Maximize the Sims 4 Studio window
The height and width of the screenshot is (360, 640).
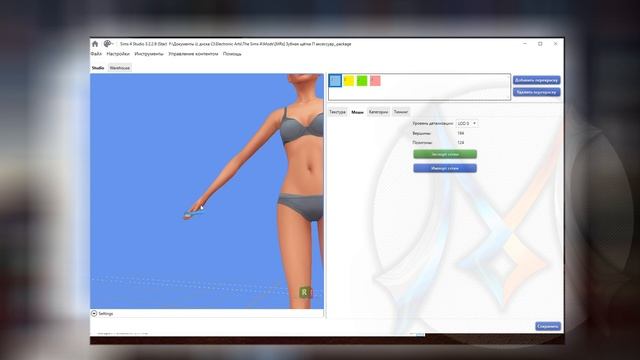point(540,44)
